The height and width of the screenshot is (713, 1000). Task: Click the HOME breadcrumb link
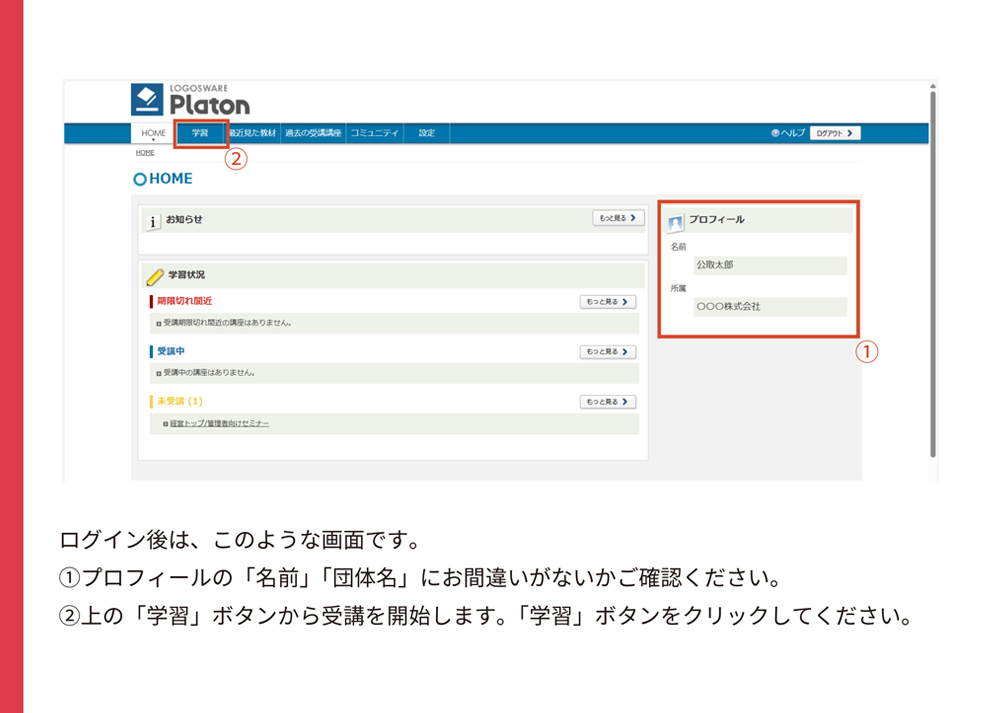pos(145,153)
